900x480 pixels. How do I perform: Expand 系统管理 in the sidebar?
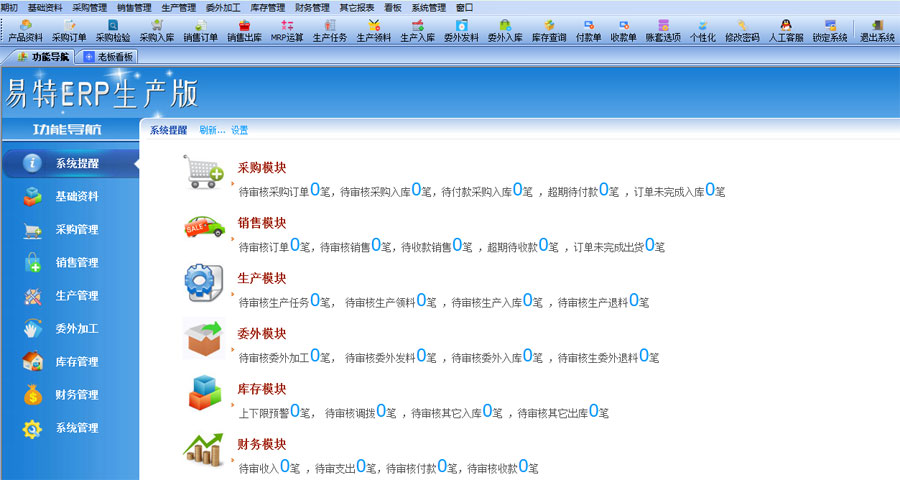pos(76,428)
